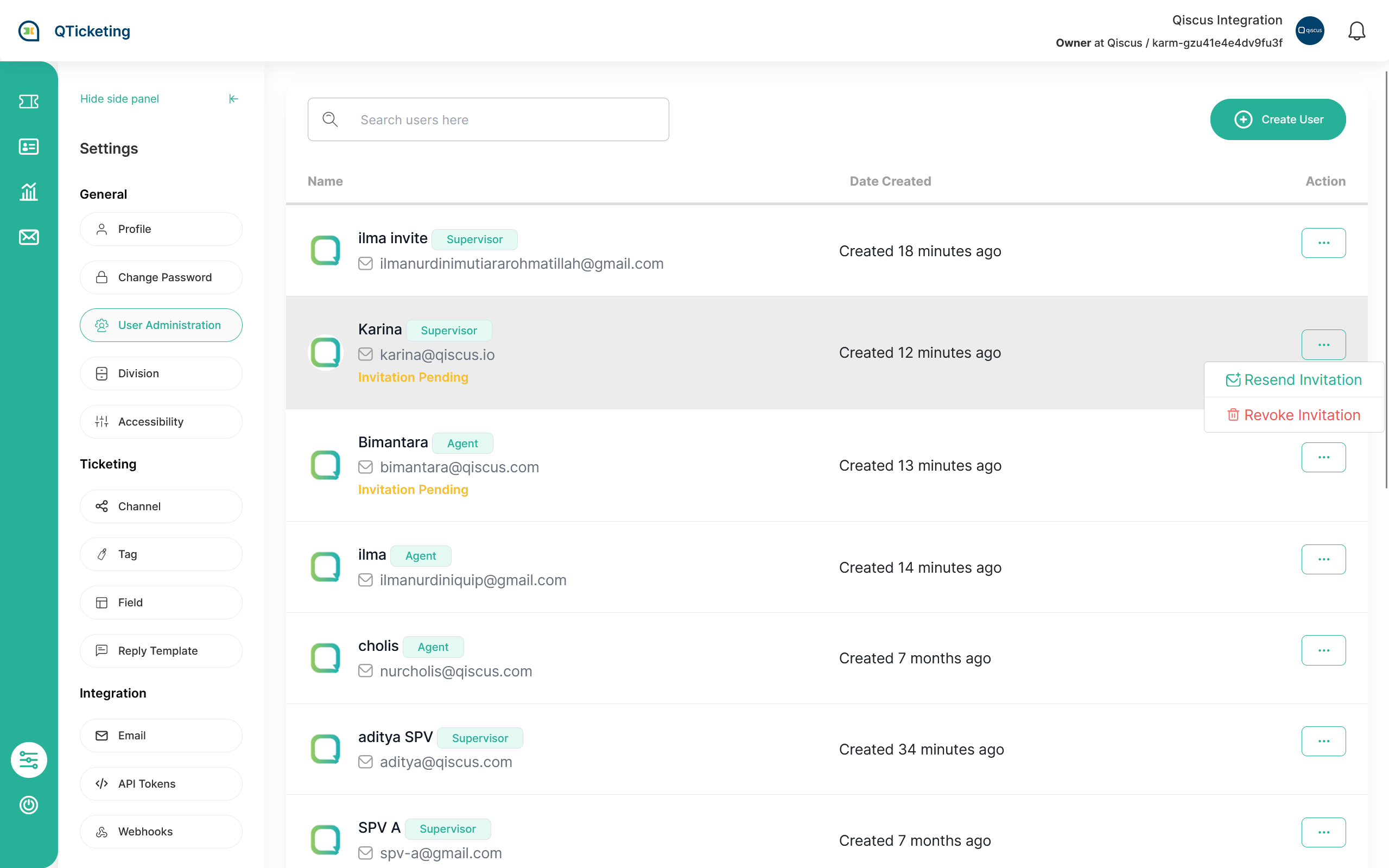Open Division settings
Viewport: 1389px width, 868px height.
(x=161, y=373)
